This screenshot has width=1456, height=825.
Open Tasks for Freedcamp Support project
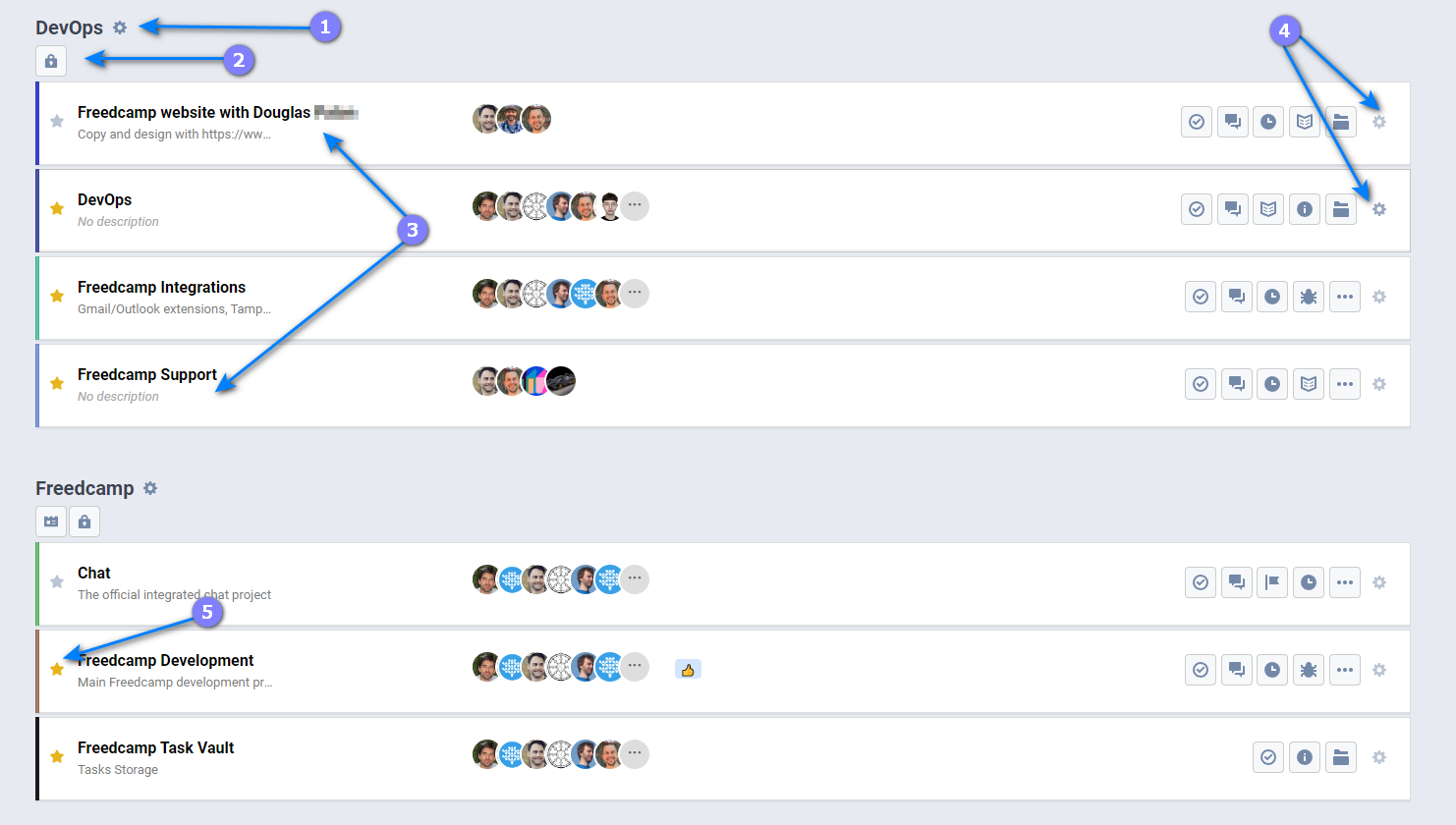point(1201,384)
